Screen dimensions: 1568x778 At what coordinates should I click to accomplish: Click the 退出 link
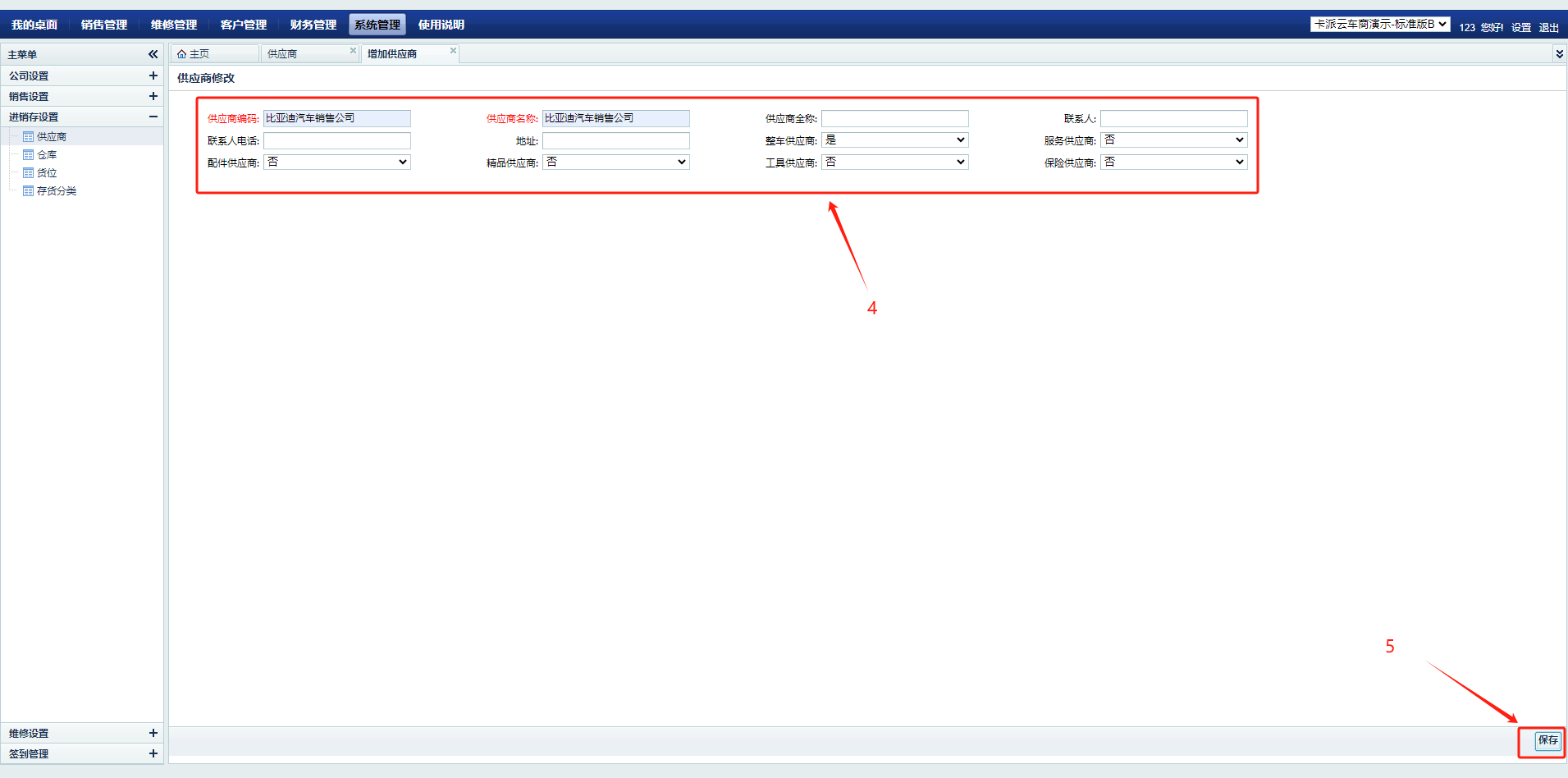[x=1548, y=28]
